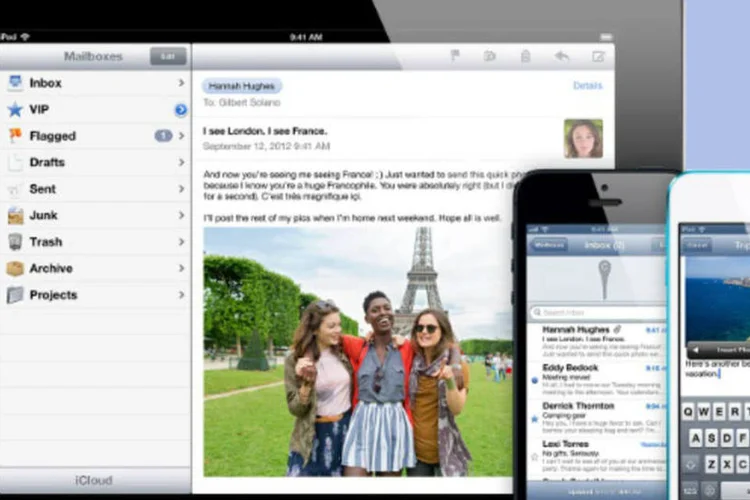The image size is (750, 500).
Task: Expand the Drafts row chevron
Action: click(181, 162)
